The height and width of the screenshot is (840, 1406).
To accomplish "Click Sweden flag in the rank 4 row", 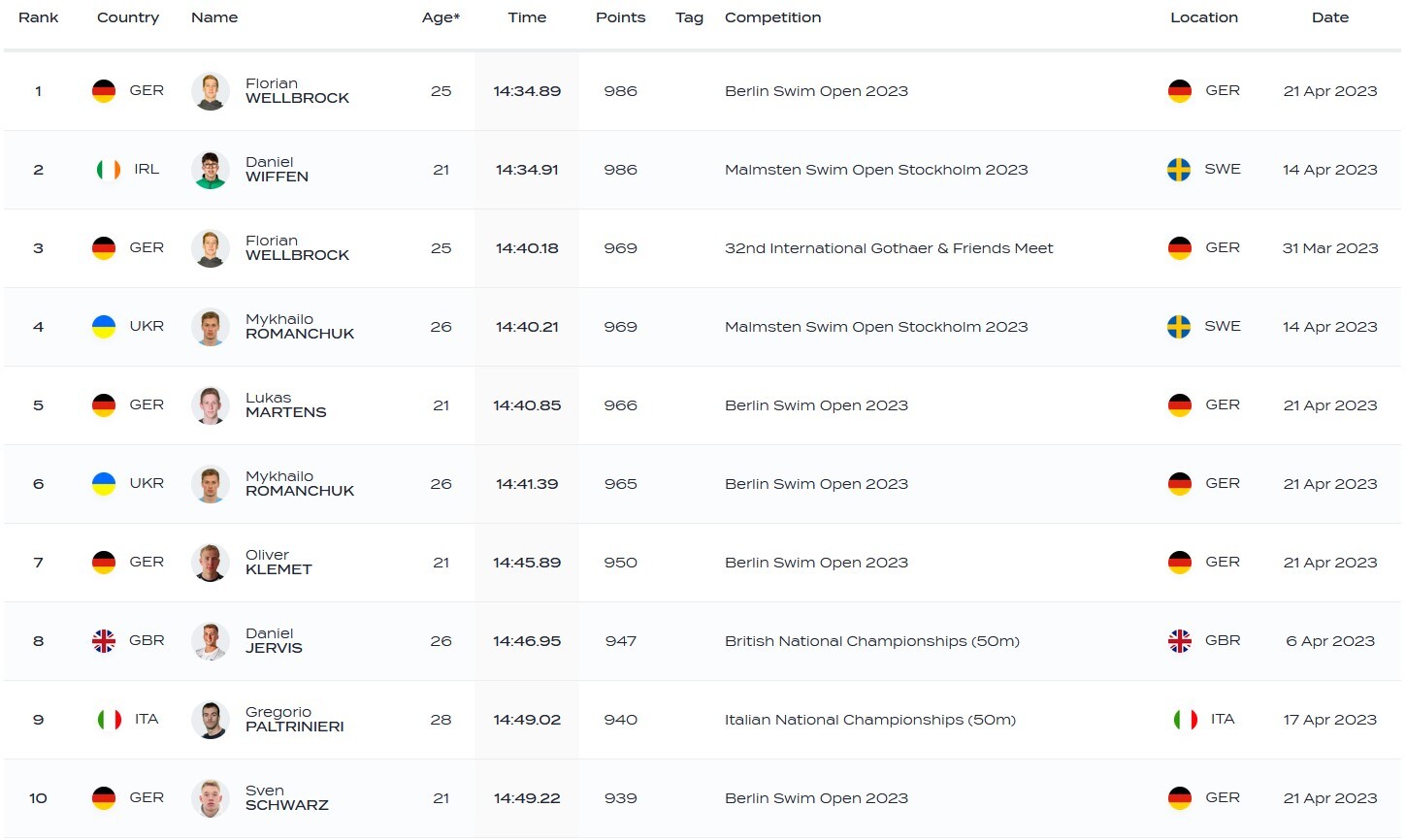I will coord(1179,327).
